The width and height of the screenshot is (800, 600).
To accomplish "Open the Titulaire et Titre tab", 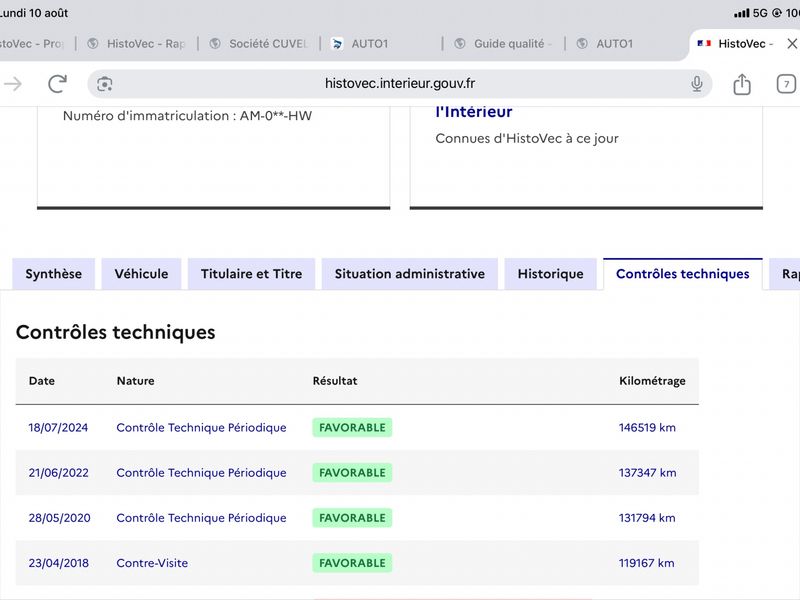I will click(252, 274).
